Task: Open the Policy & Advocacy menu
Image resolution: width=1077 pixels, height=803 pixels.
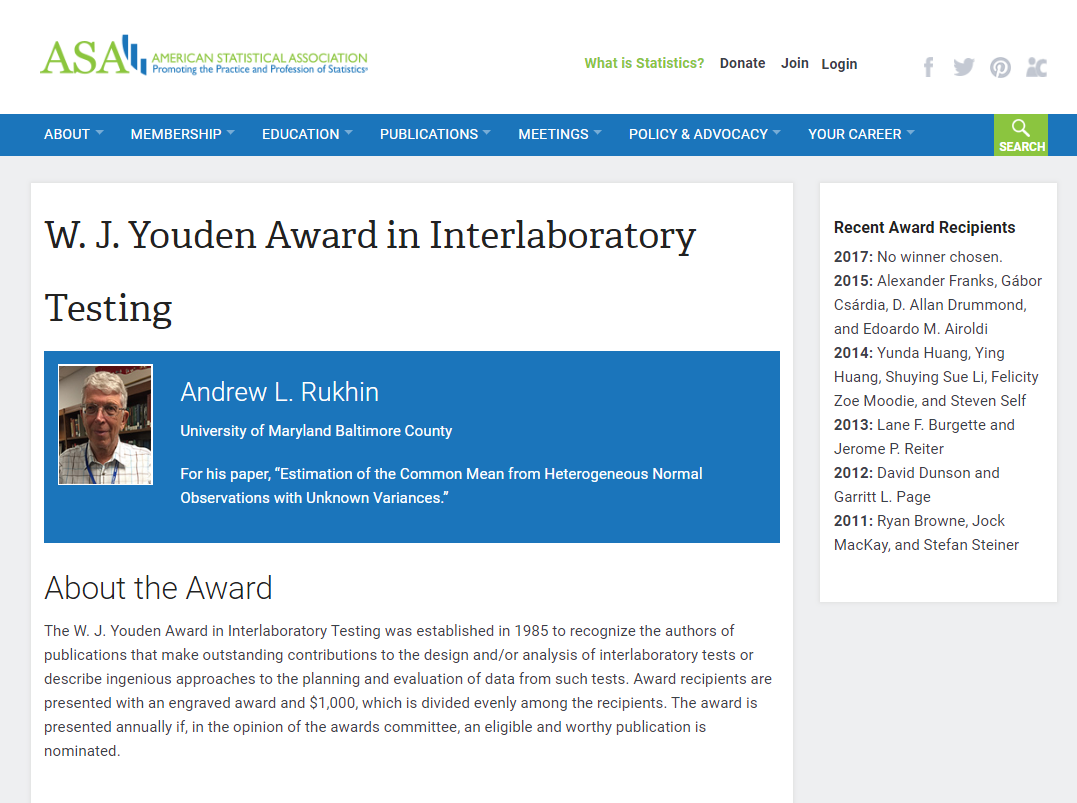Action: click(x=704, y=134)
